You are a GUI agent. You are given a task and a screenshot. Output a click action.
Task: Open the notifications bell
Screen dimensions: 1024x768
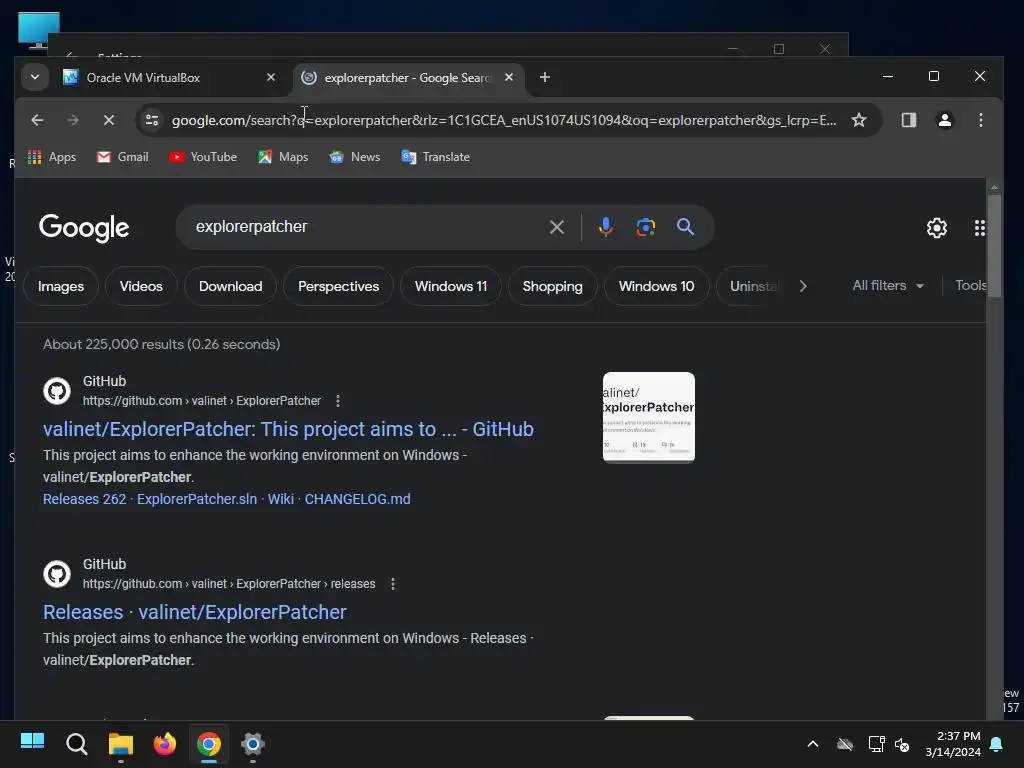point(996,744)
